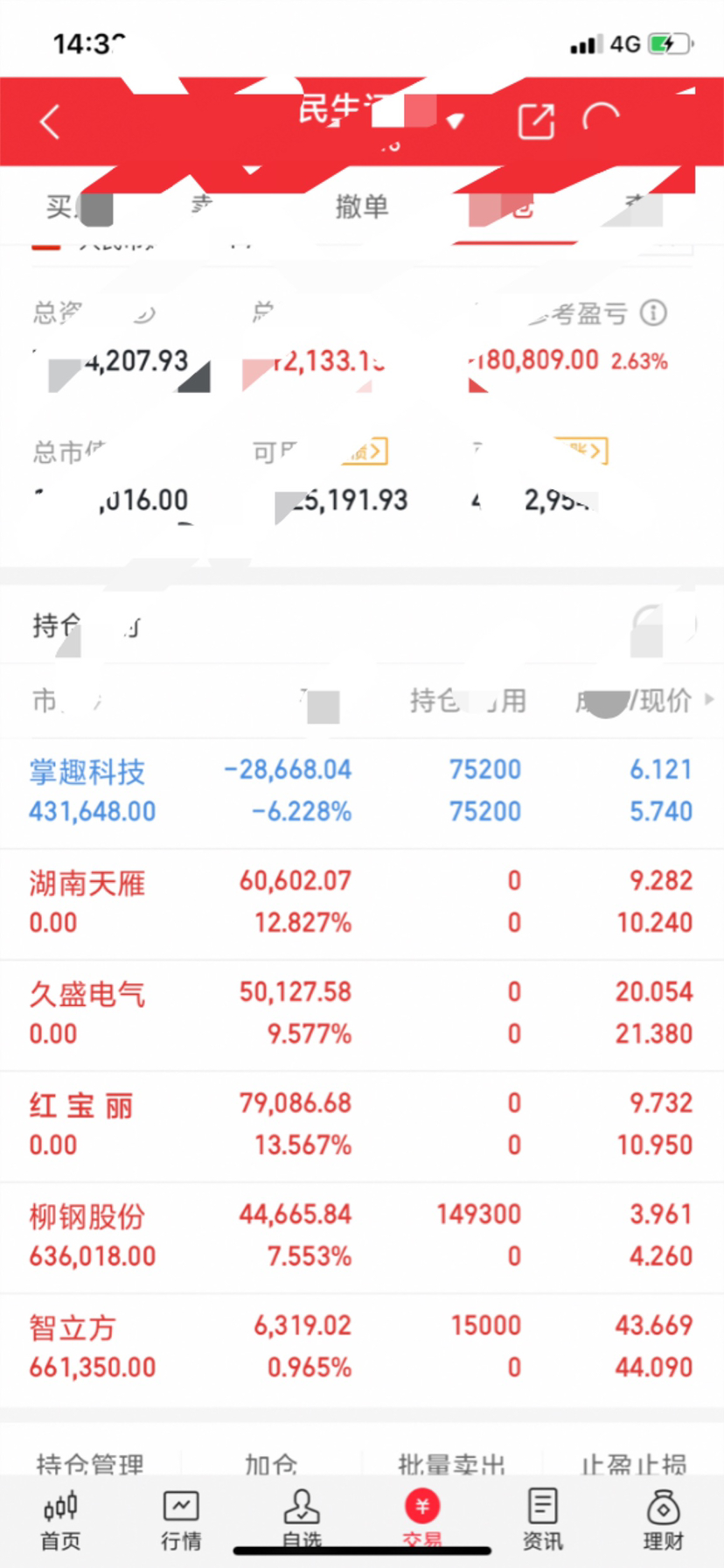Tap the 加仓 button
Viewport: 724px width, 1568px height.
tap(271, 1463)
